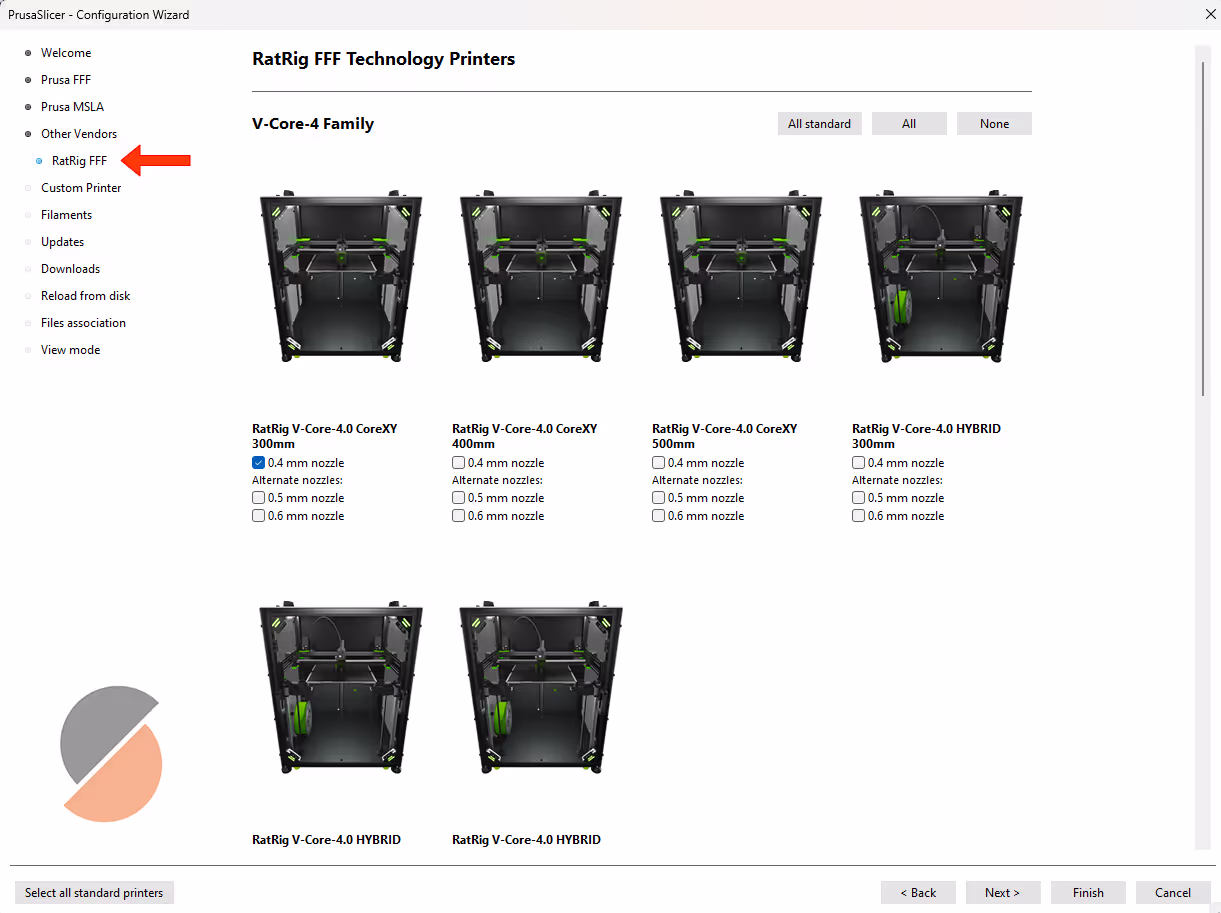Click the All button for V-Core-4 Family

pos(909,124)
